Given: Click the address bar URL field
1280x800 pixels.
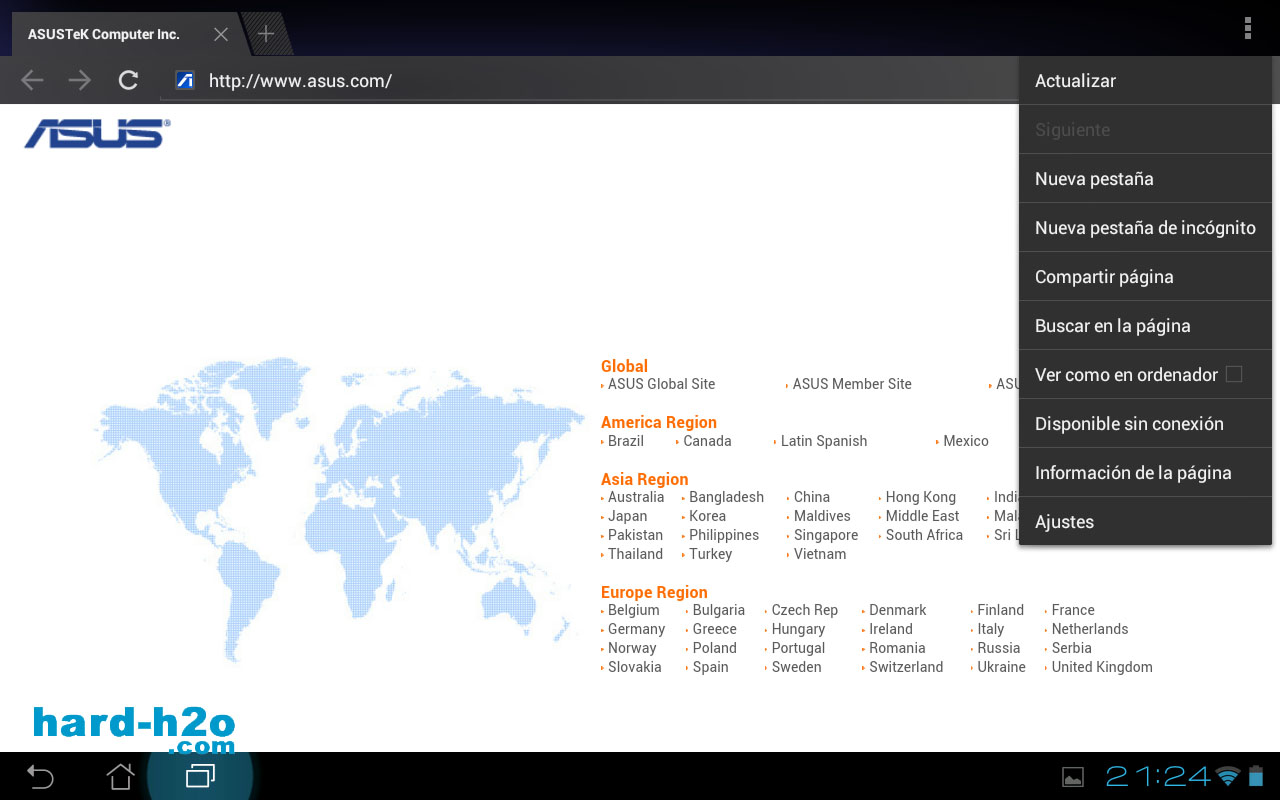Looking at the screenshot, I should pyautogui.click(x=590, y=81).
